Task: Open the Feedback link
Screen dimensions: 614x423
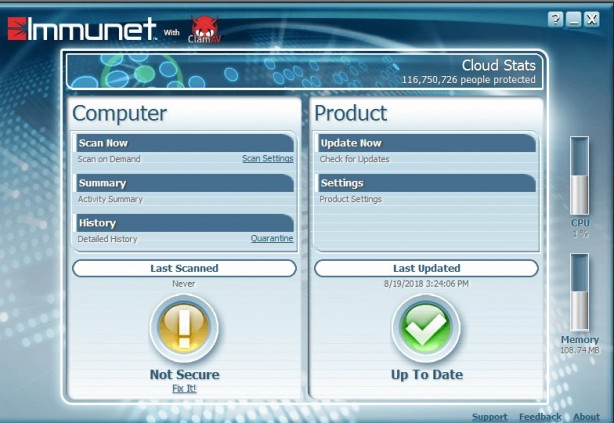Action: 540,417
